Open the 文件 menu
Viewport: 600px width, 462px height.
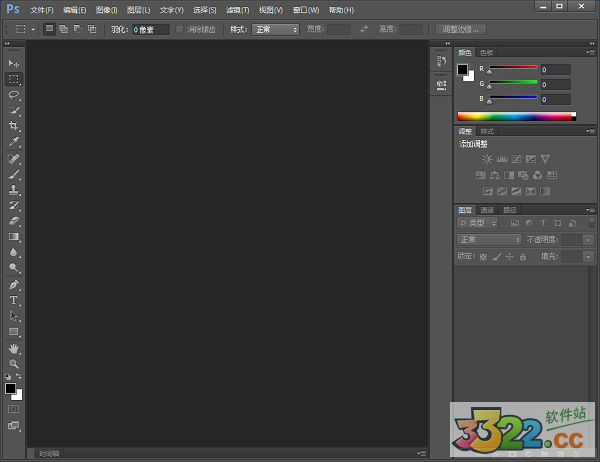point(42,10)
